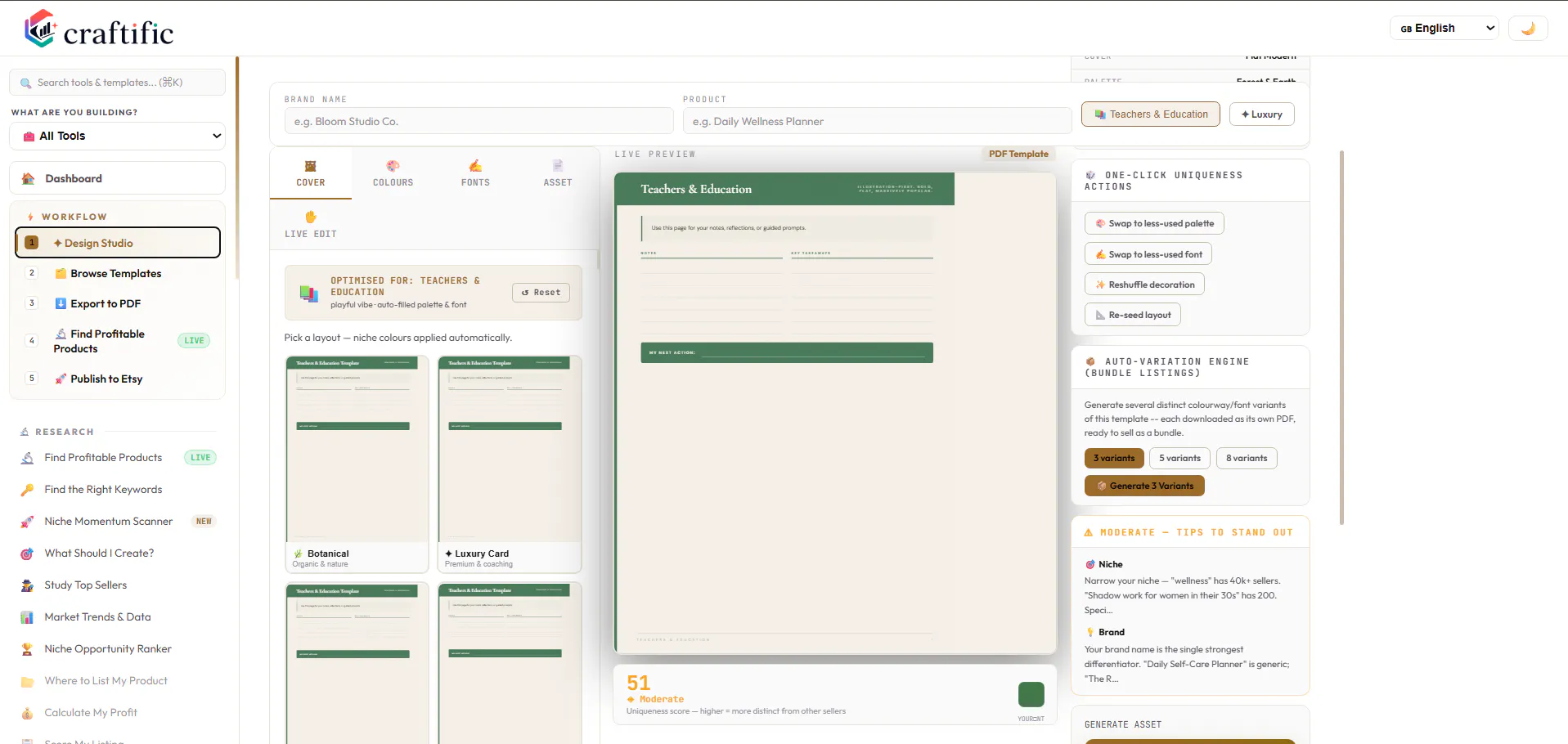The width and height of the screenshot is (1568, 744).
Task: Choose the Botanical layout thumbnail
Action: point(357,464)
